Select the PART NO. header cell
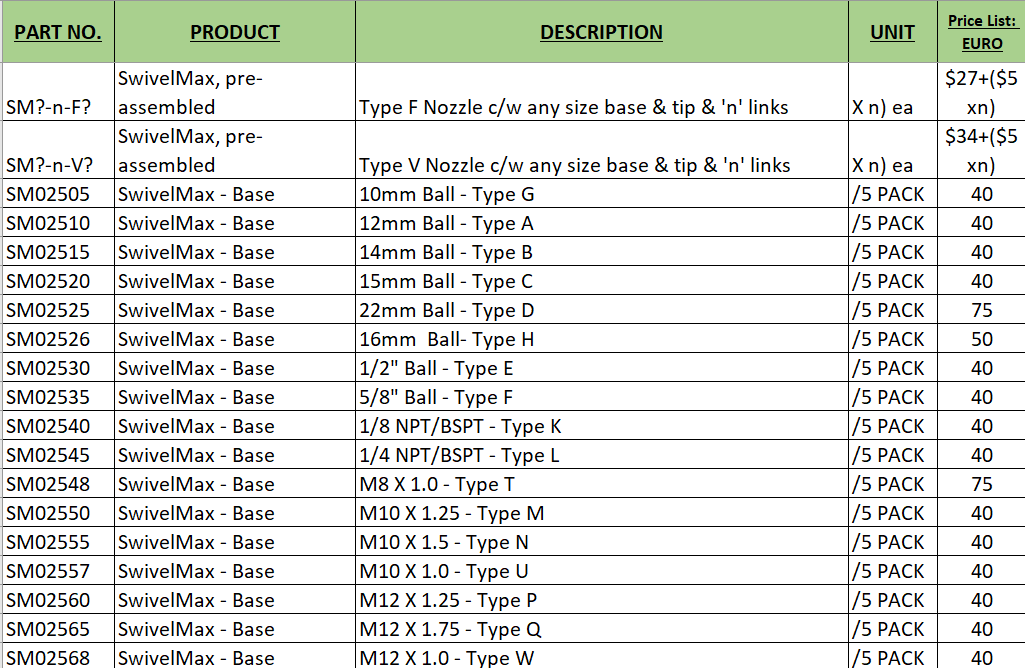 tap(58, 32)
